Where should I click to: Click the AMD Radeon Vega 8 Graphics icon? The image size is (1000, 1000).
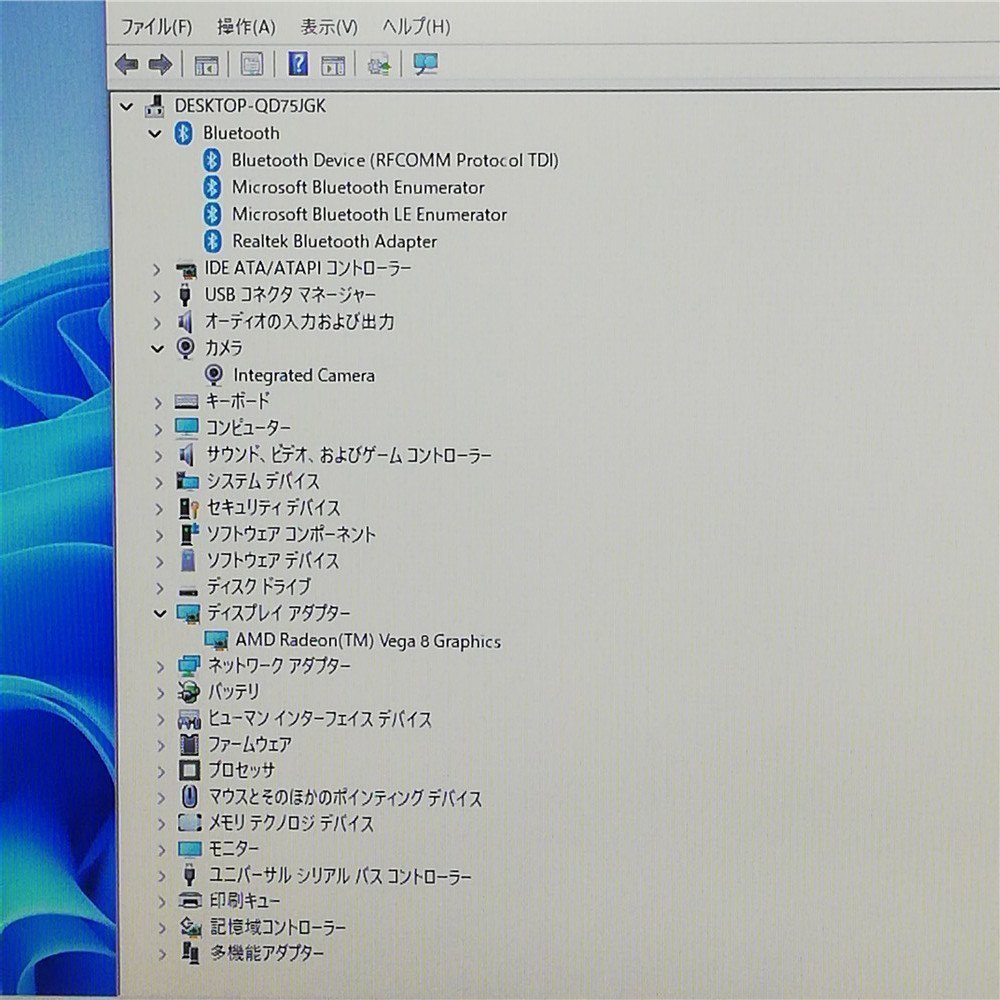[x=216, y=640]
